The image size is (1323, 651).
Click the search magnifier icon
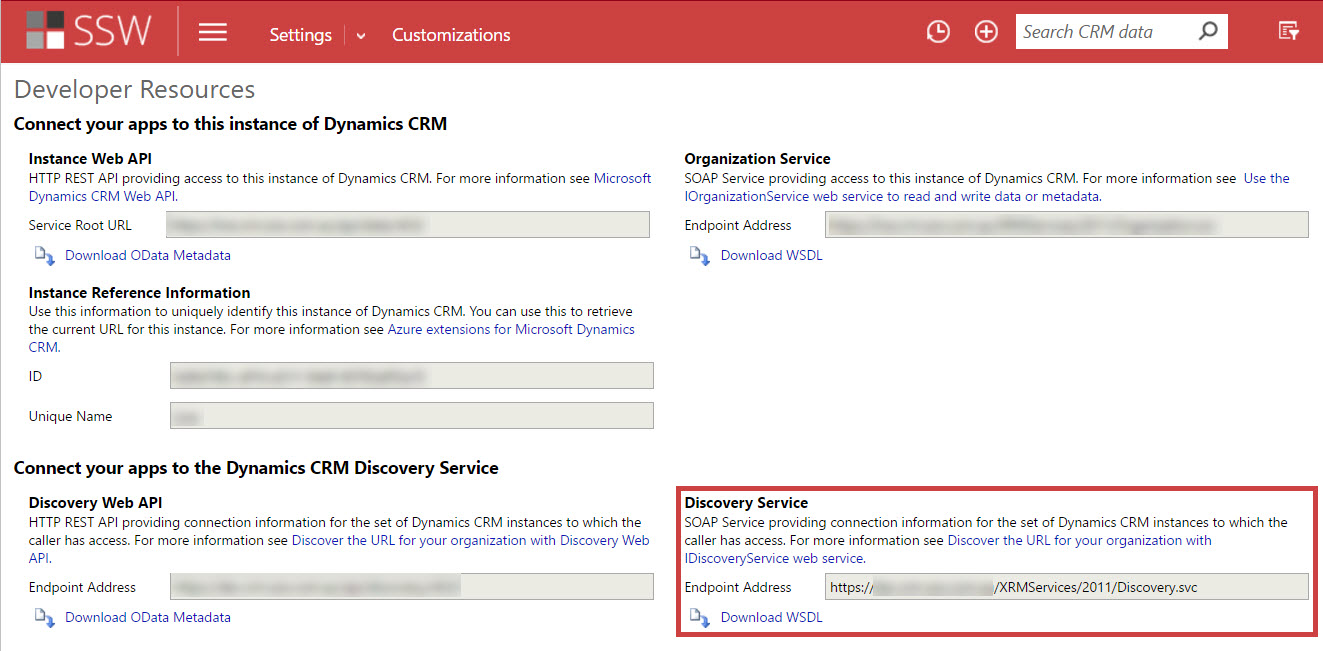pyautogui.click(x=1208, y=32)
